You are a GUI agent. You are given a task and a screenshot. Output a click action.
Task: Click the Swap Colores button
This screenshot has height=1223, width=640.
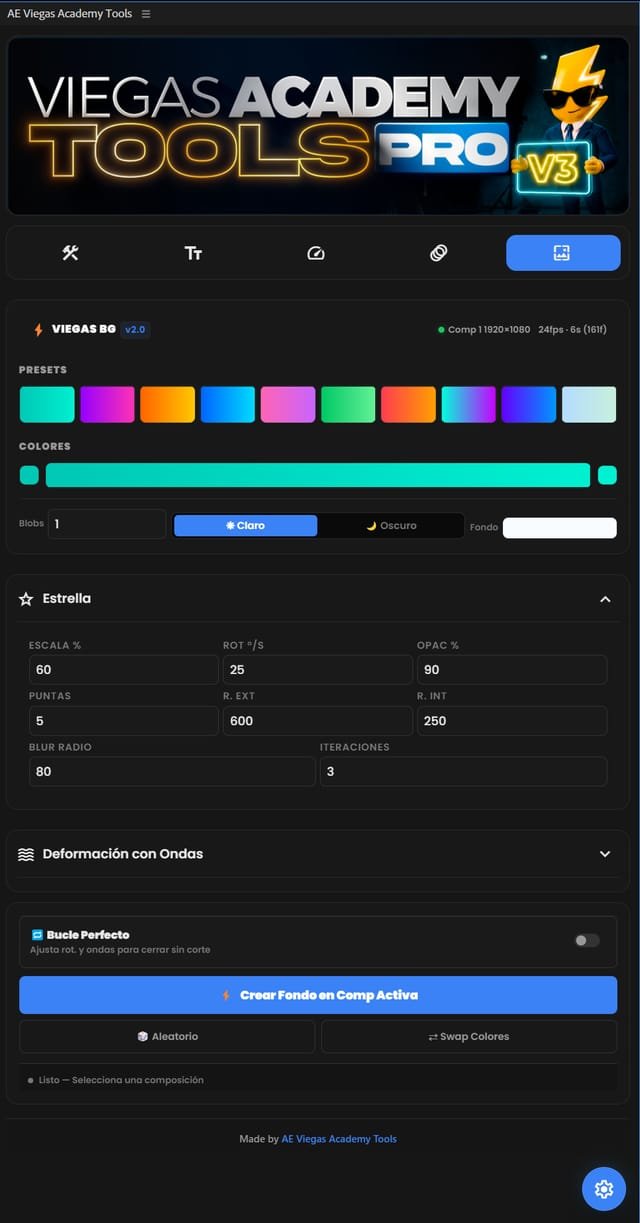pos(469,1037)
